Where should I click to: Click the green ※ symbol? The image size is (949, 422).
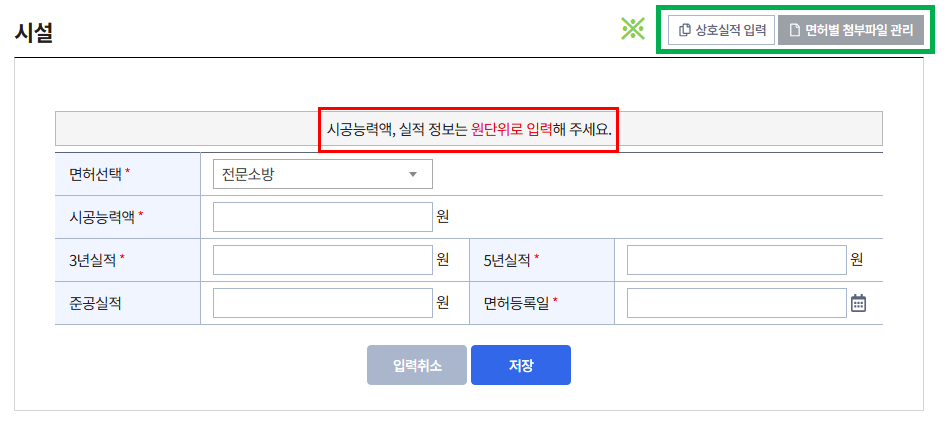pyautogui.click(x=633, y=29)
